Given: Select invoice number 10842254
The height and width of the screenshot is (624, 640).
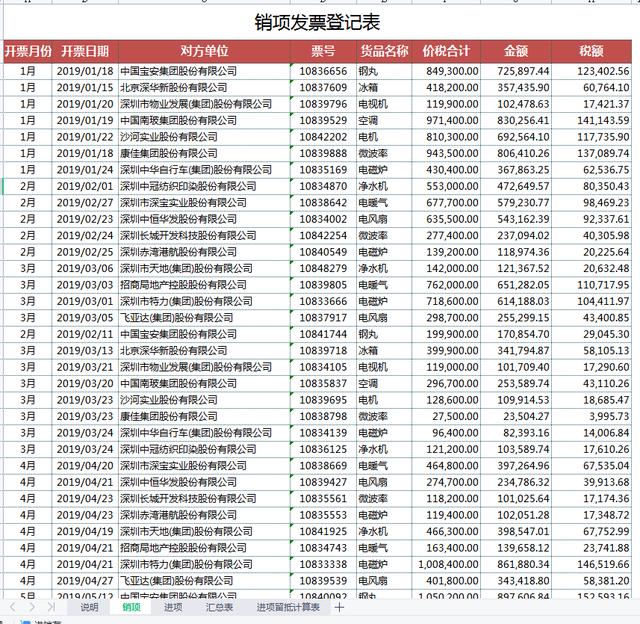Looking at the screenshot, I should [323, 235].
